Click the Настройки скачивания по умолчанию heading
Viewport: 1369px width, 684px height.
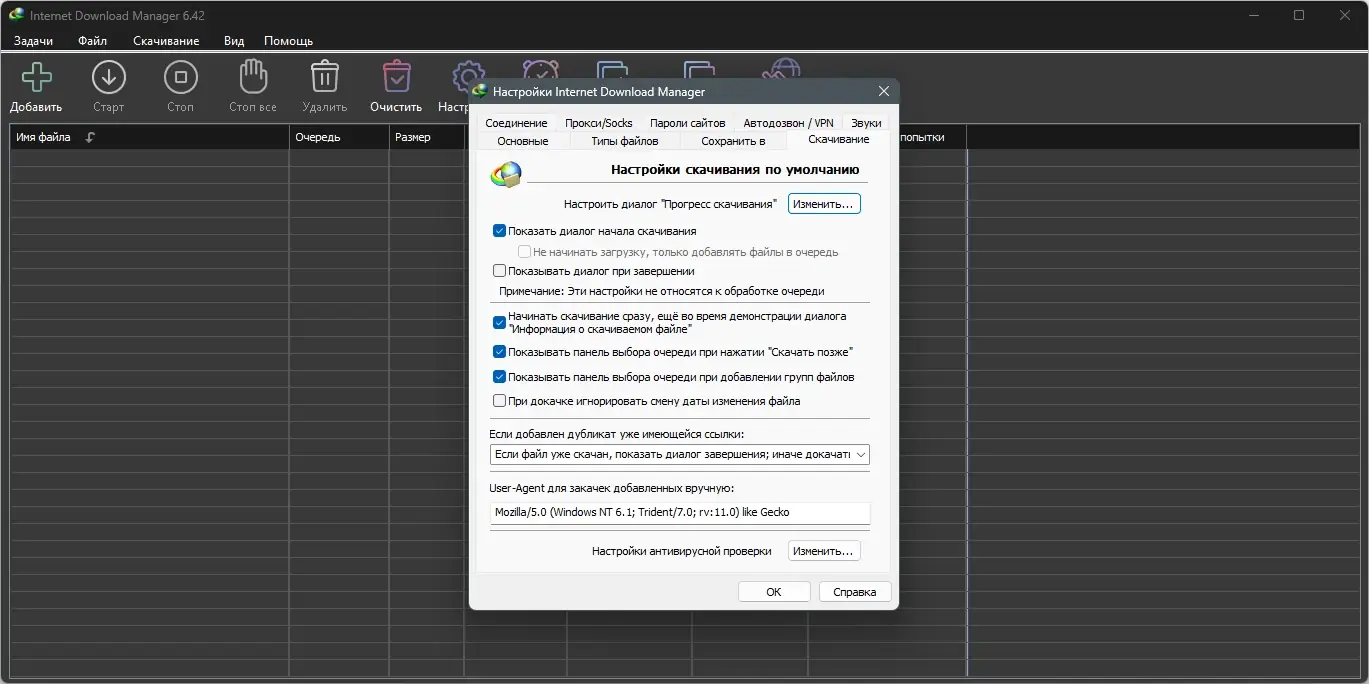(735, 170)
